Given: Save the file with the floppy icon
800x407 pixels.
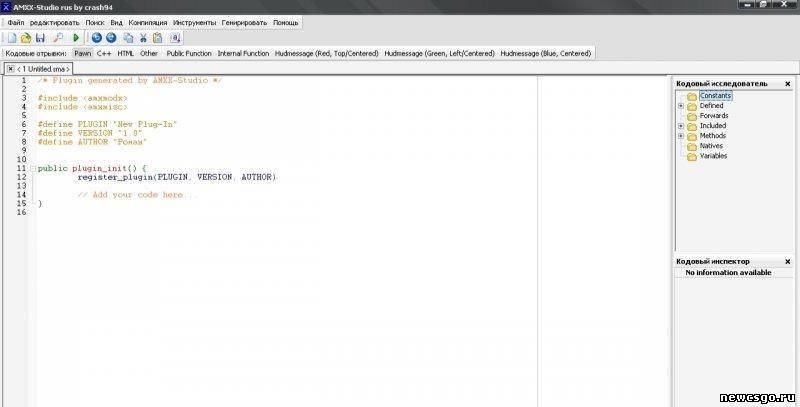Looking at the screenshot, I should 41,37.
